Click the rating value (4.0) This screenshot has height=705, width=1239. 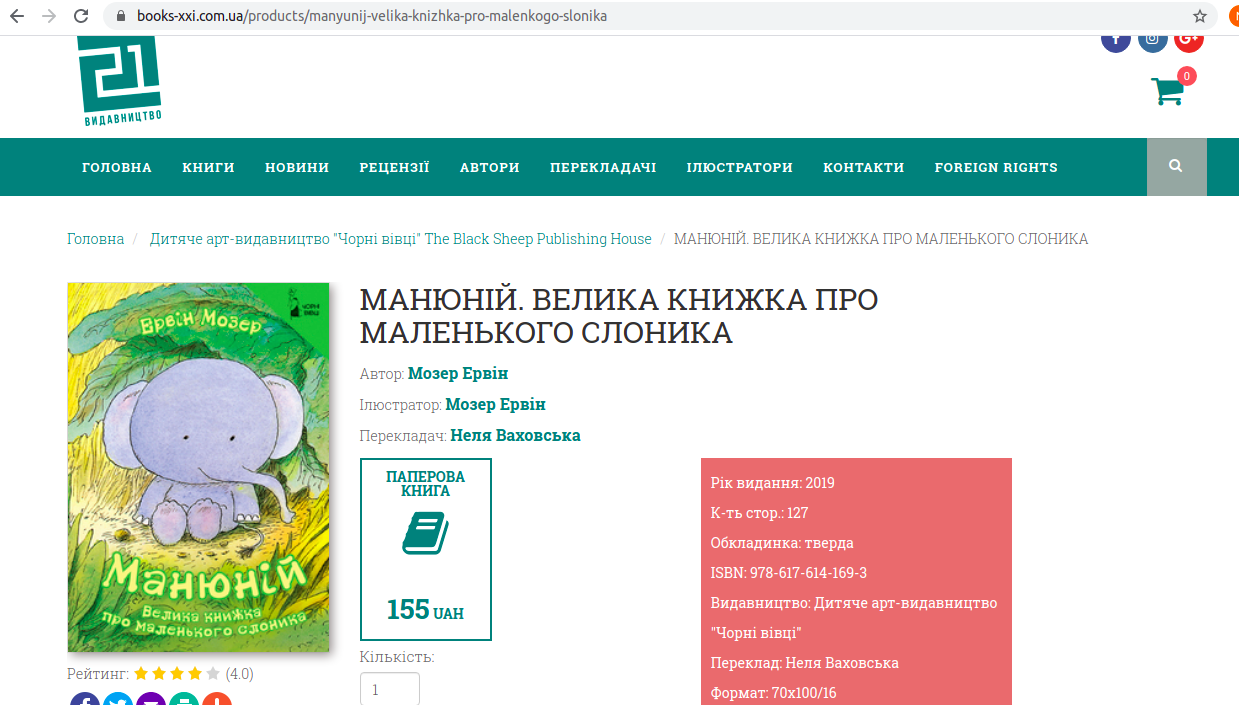(240, 674)
